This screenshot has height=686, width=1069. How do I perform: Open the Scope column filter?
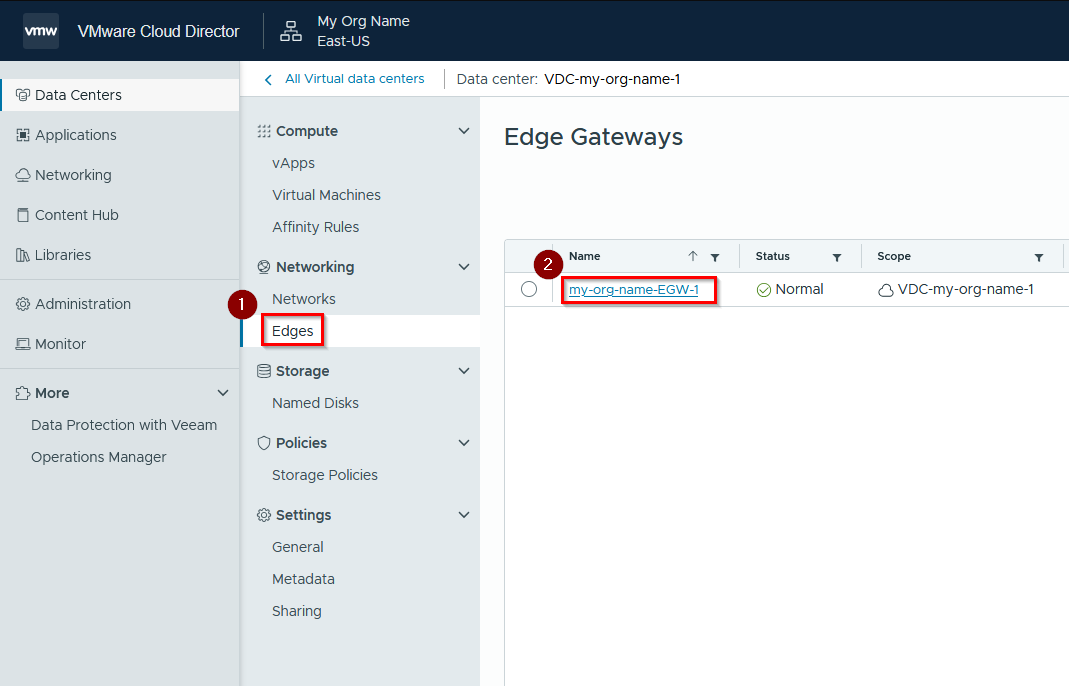coord(1039,257)
